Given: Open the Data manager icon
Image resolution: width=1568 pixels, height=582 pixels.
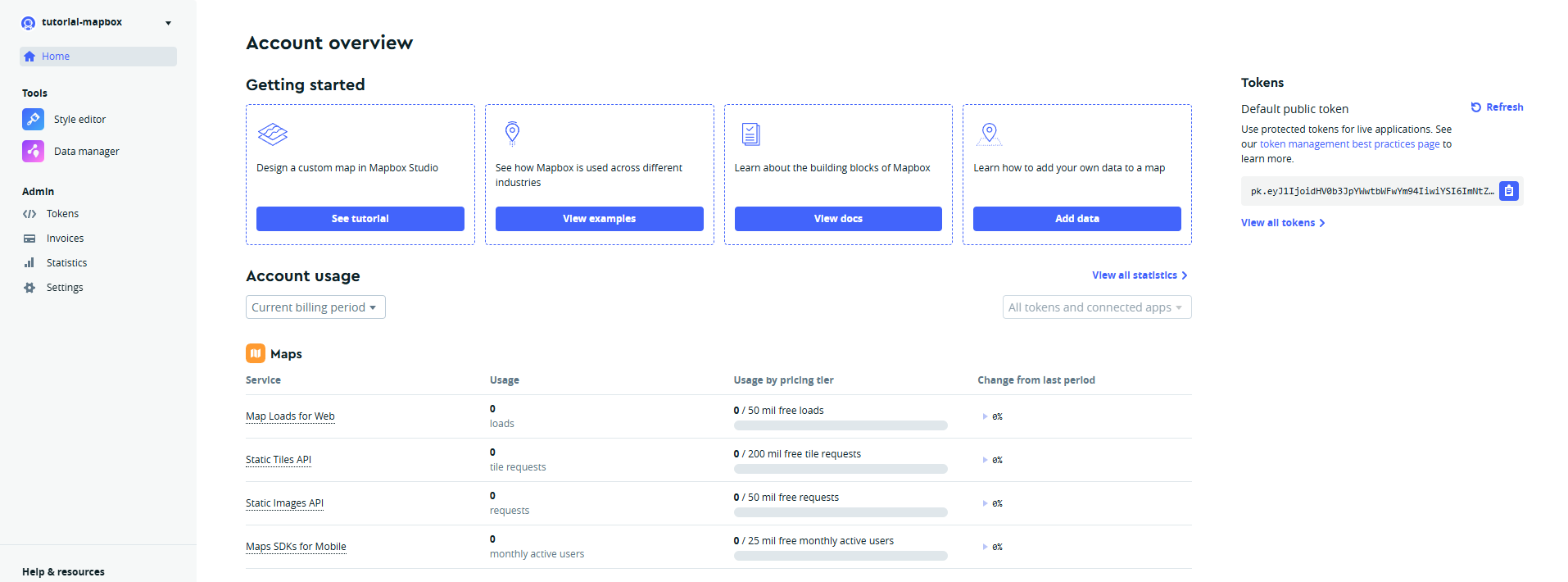Looking at the screenshot, I should pos(34,151).
